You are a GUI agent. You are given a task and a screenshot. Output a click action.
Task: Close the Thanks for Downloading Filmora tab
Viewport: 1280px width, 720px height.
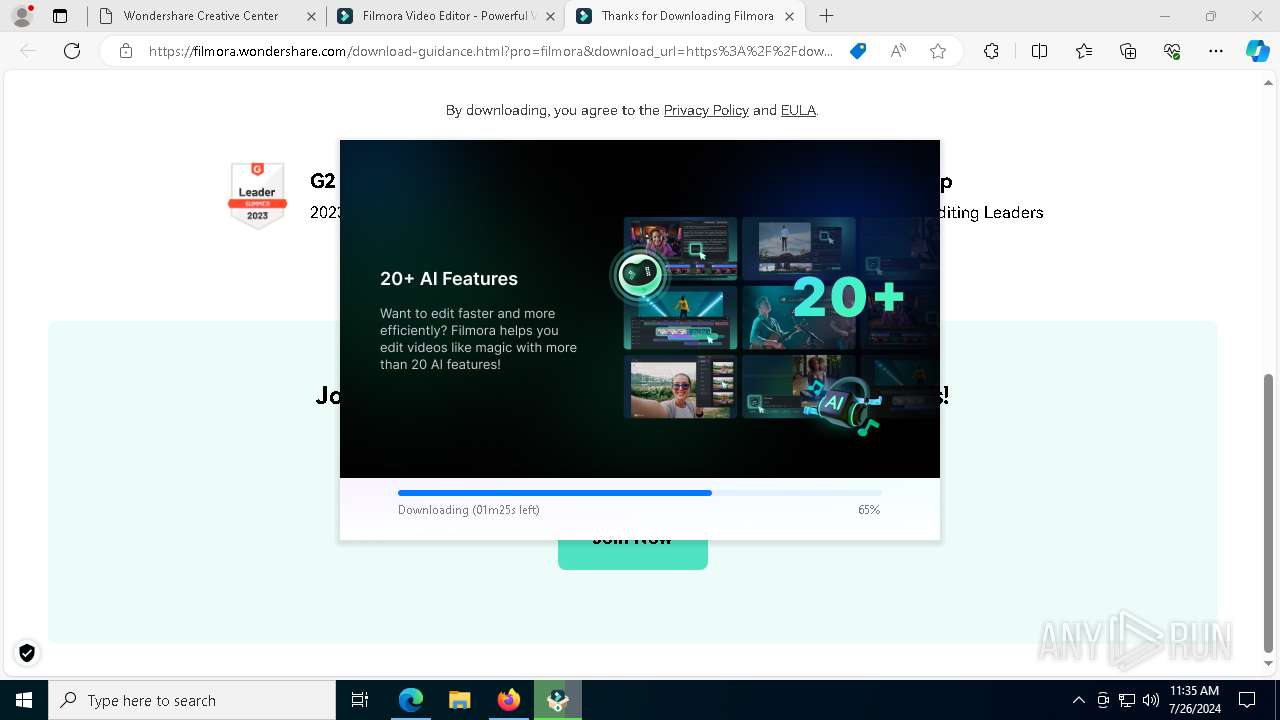(x=790, y=16)
